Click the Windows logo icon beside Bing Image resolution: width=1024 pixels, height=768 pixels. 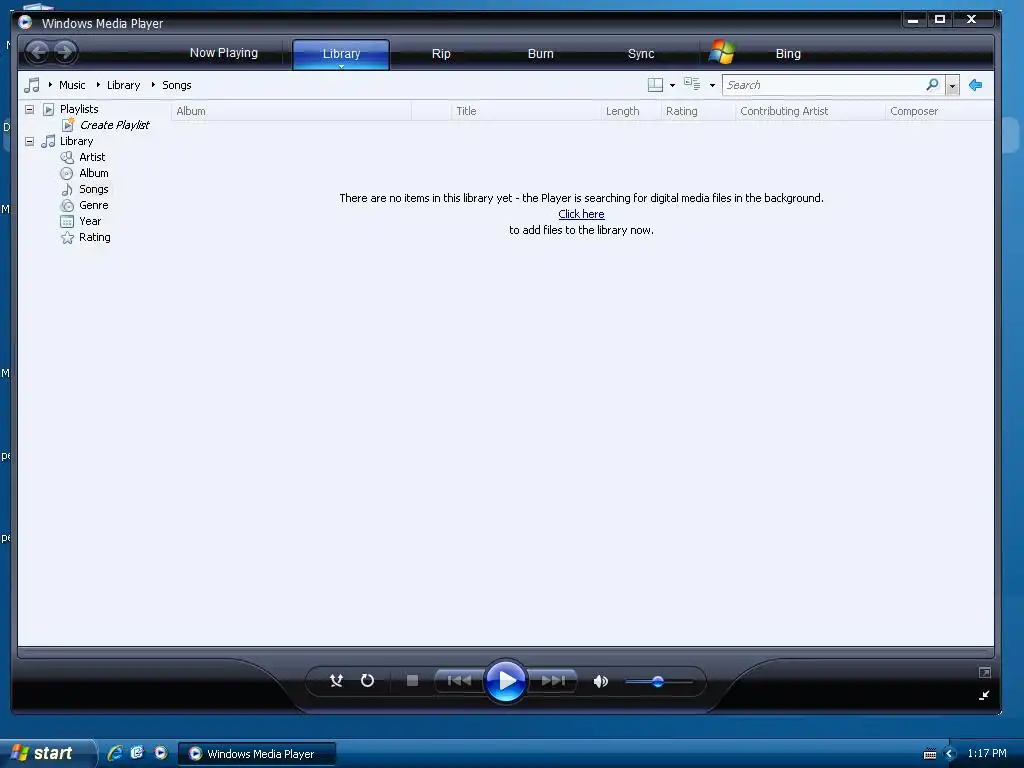tap(722, 52)
